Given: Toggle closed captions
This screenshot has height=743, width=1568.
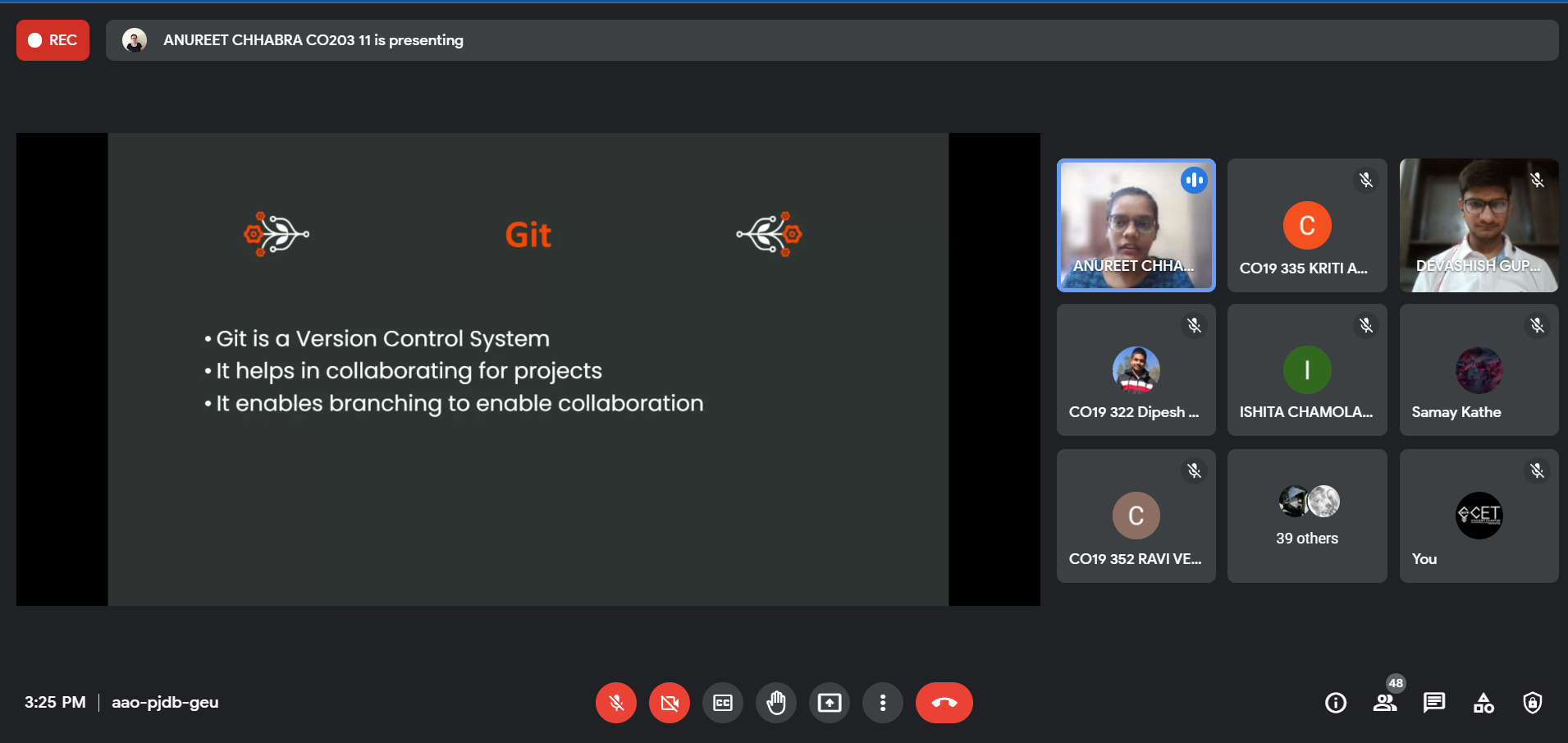Looking at the screenshot, I should point(723,703).
